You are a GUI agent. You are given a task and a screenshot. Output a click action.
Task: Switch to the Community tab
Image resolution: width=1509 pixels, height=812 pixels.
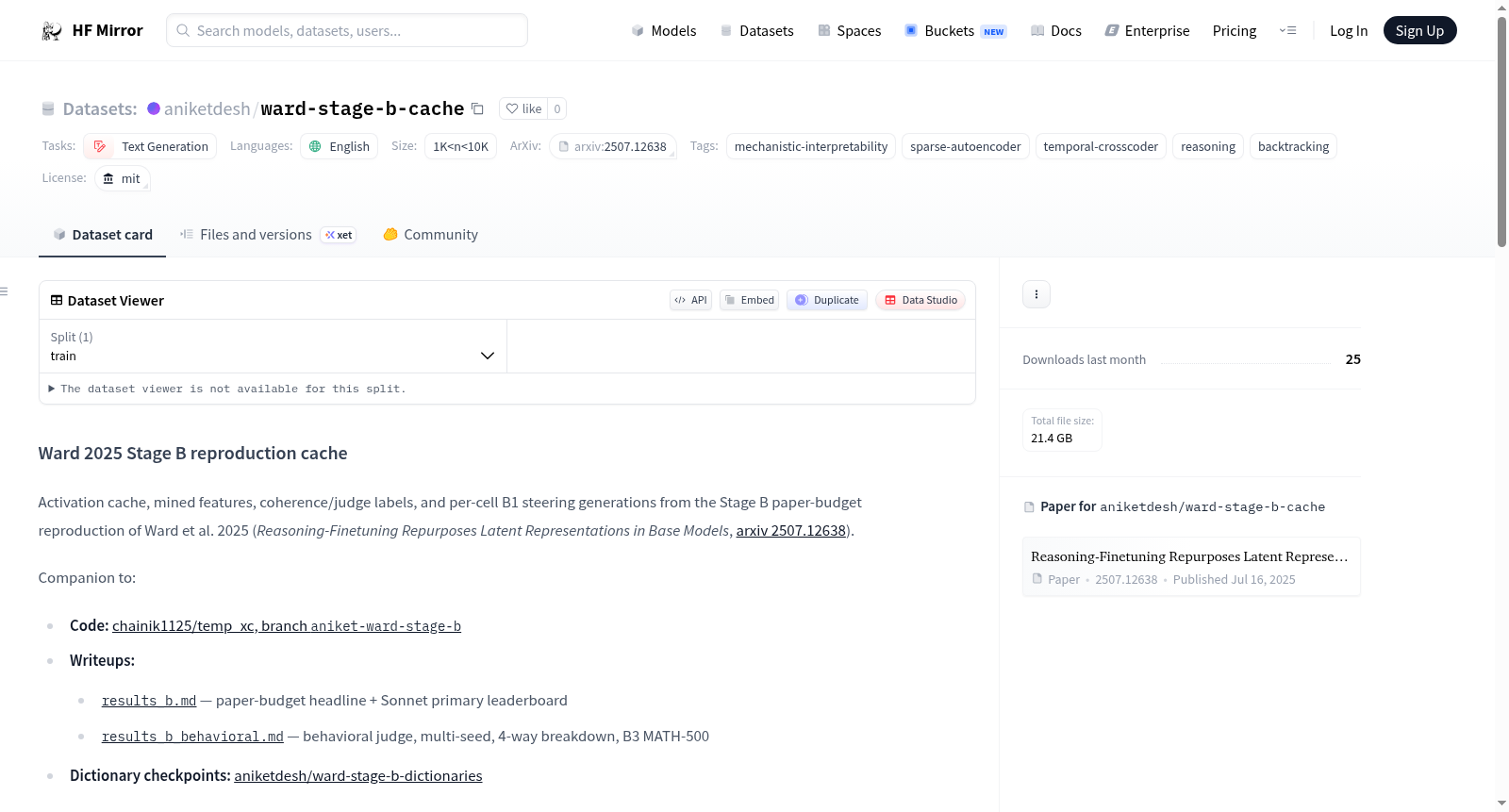coord(431,235)
